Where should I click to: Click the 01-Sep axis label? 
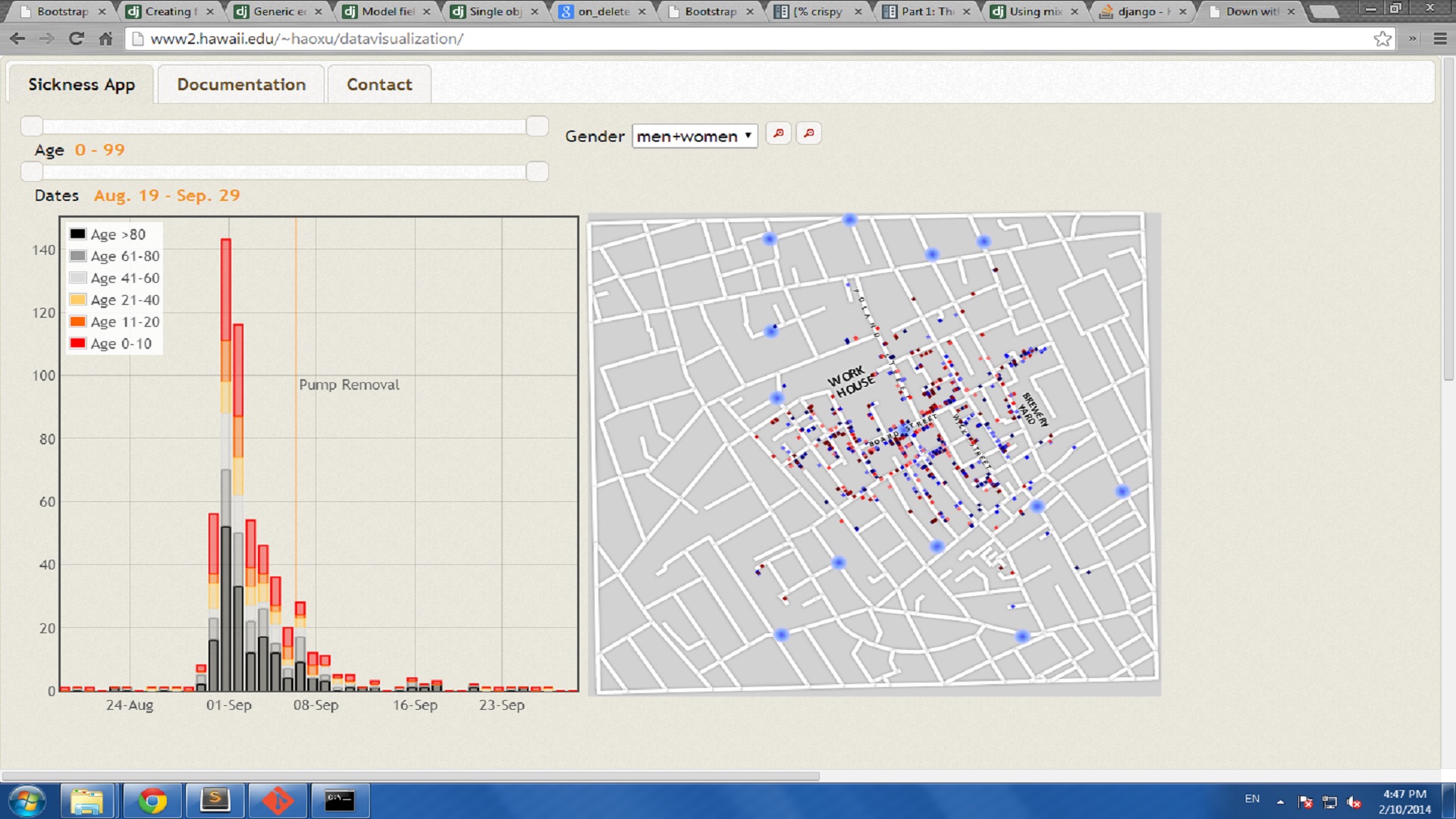click(x=229, y=704)
